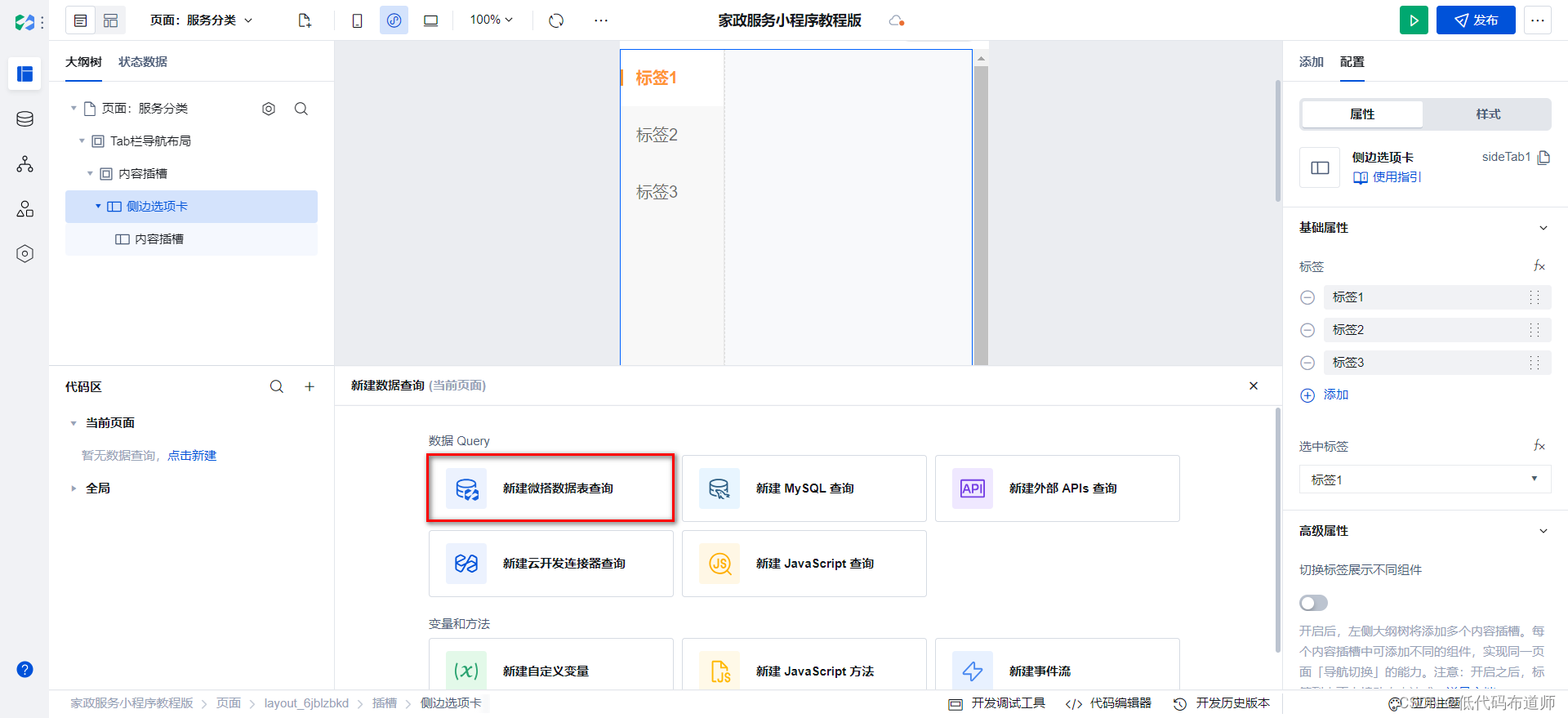Screen dimensions: 1568x718
Task: Switch to the 大纲树 tab
Action: coord(83,62)
